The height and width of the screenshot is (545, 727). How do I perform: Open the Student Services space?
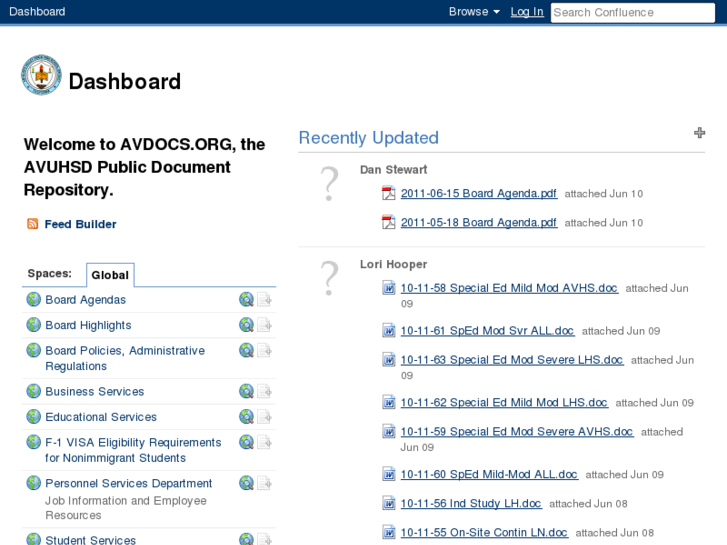click(x=90, y=539)
